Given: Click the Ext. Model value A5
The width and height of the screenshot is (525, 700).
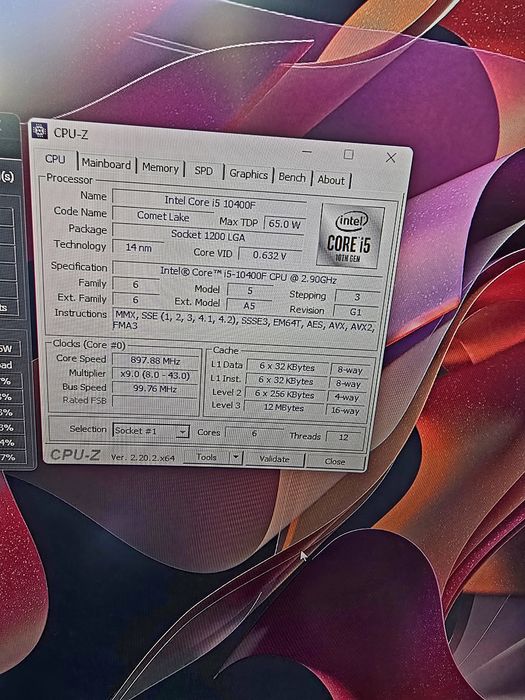Looking at the screenshot, I should click(x=249, y=306).
